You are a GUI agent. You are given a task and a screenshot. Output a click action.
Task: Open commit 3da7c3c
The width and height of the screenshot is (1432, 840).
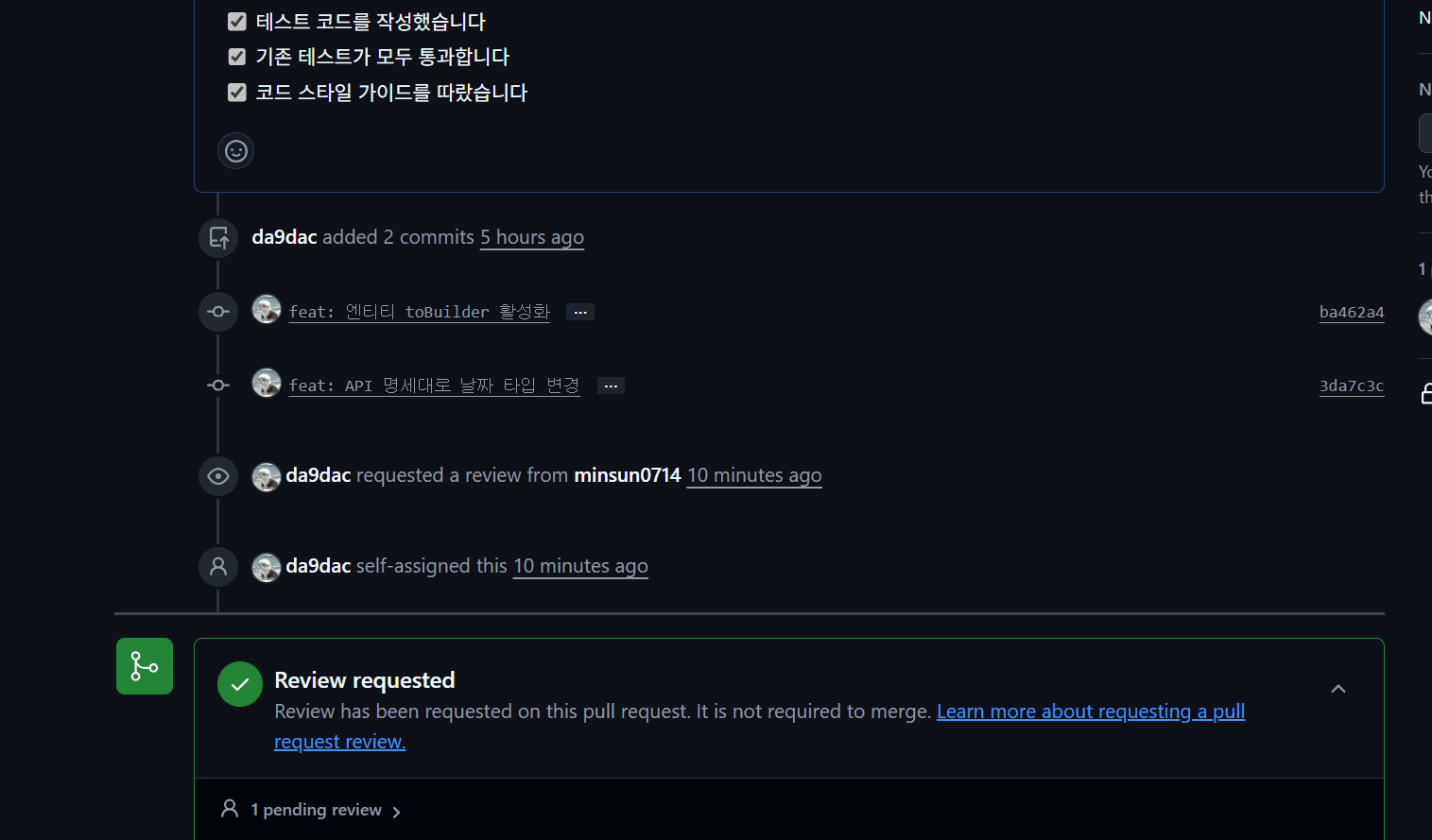[x=1351, y=386]
